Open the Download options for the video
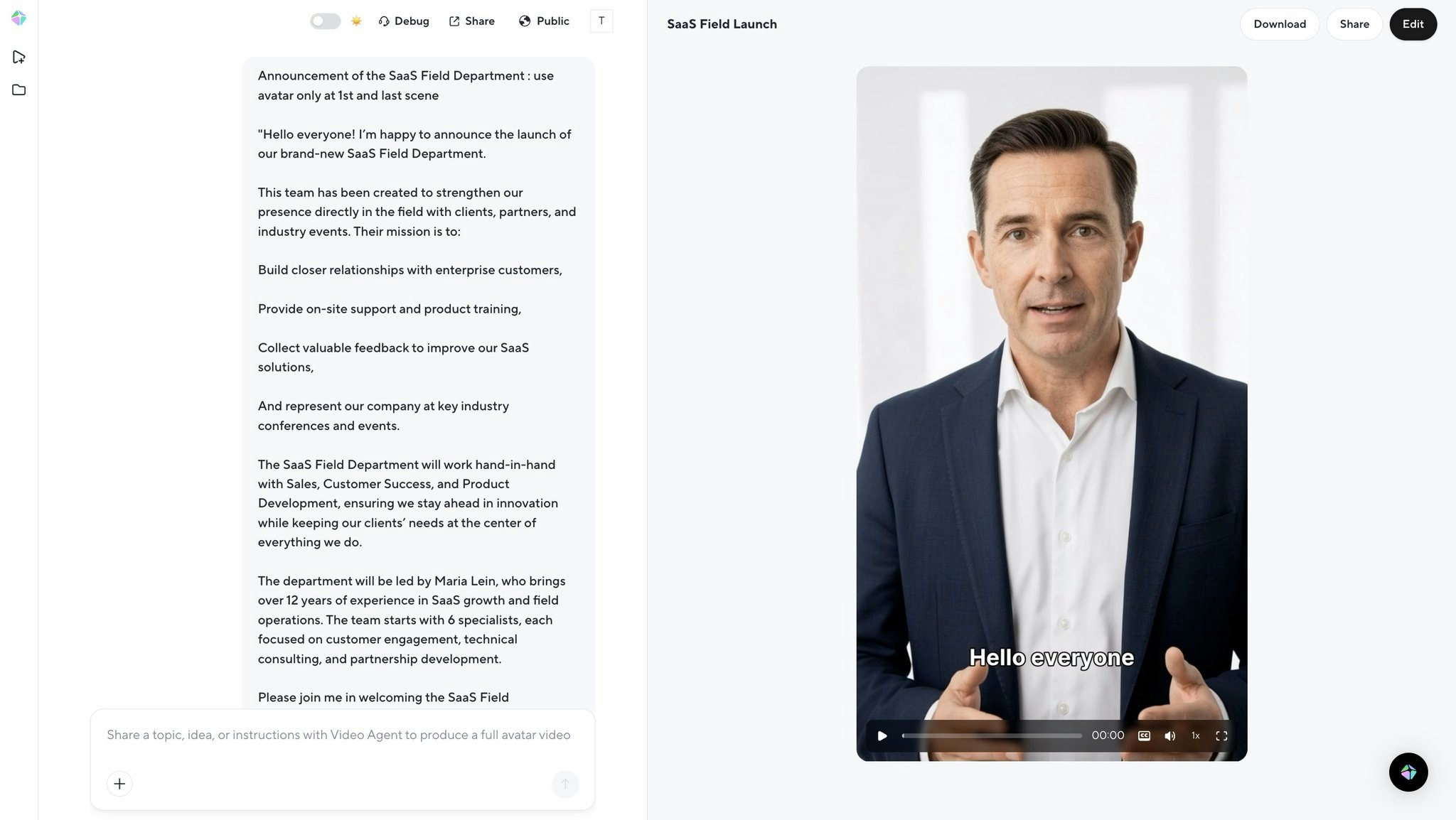 1279,23
